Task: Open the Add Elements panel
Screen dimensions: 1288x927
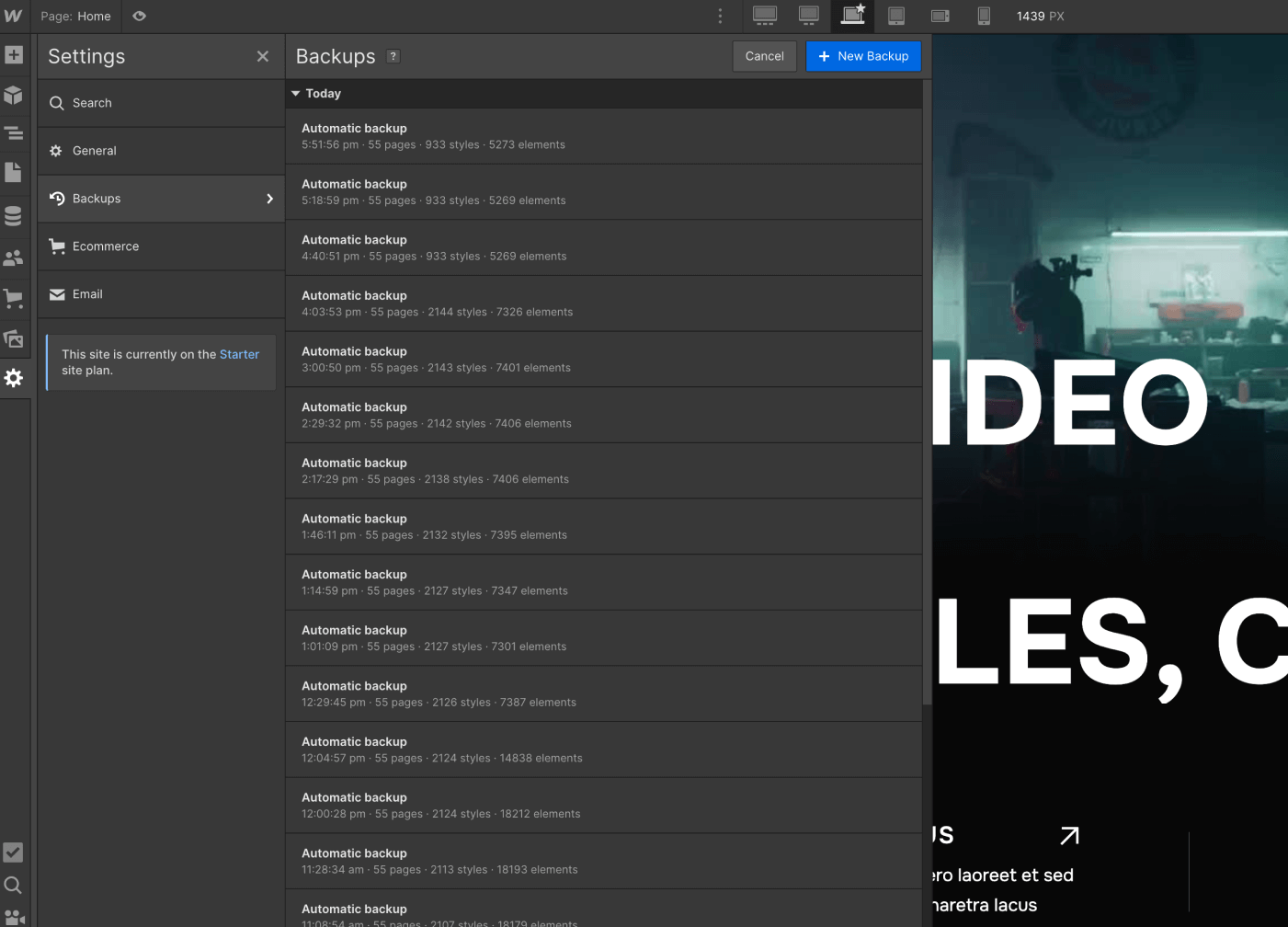Action: coord(14,55)
